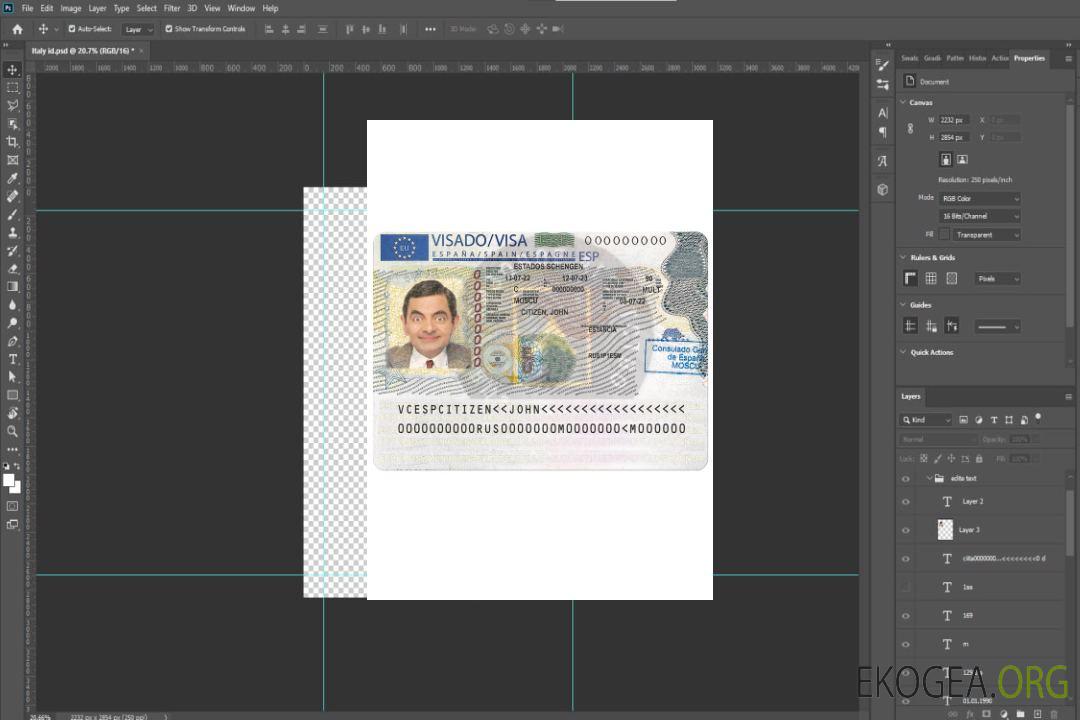
Task: Open the Layers Kind filter dropdown
Action: pyautogui.click(x=926, y=420)
